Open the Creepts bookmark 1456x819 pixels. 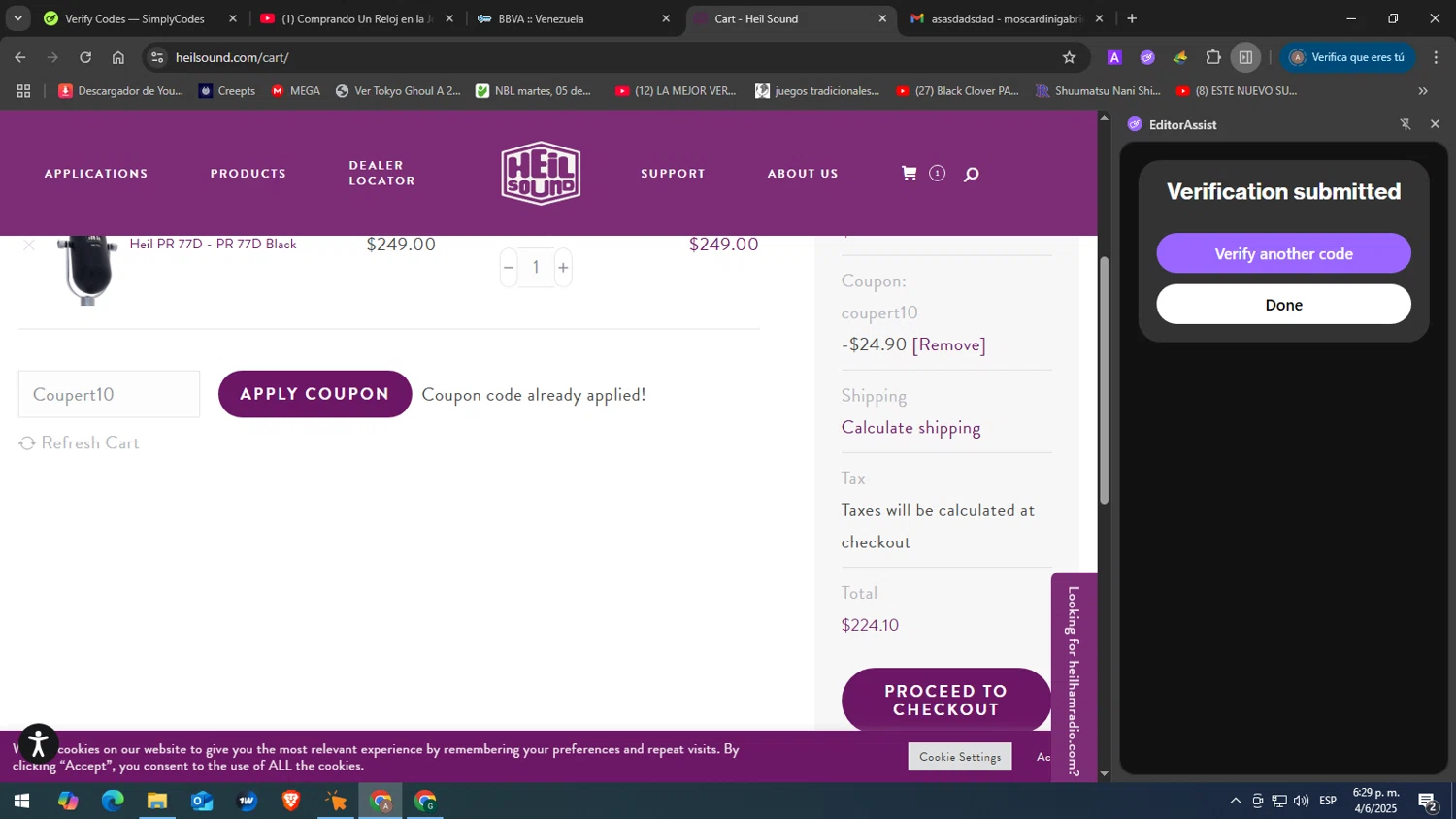(x=227, y=90)
